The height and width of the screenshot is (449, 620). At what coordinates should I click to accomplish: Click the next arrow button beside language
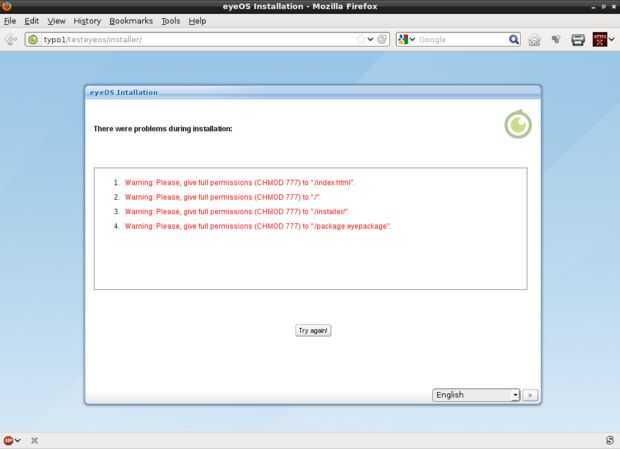tap(530, 395)
